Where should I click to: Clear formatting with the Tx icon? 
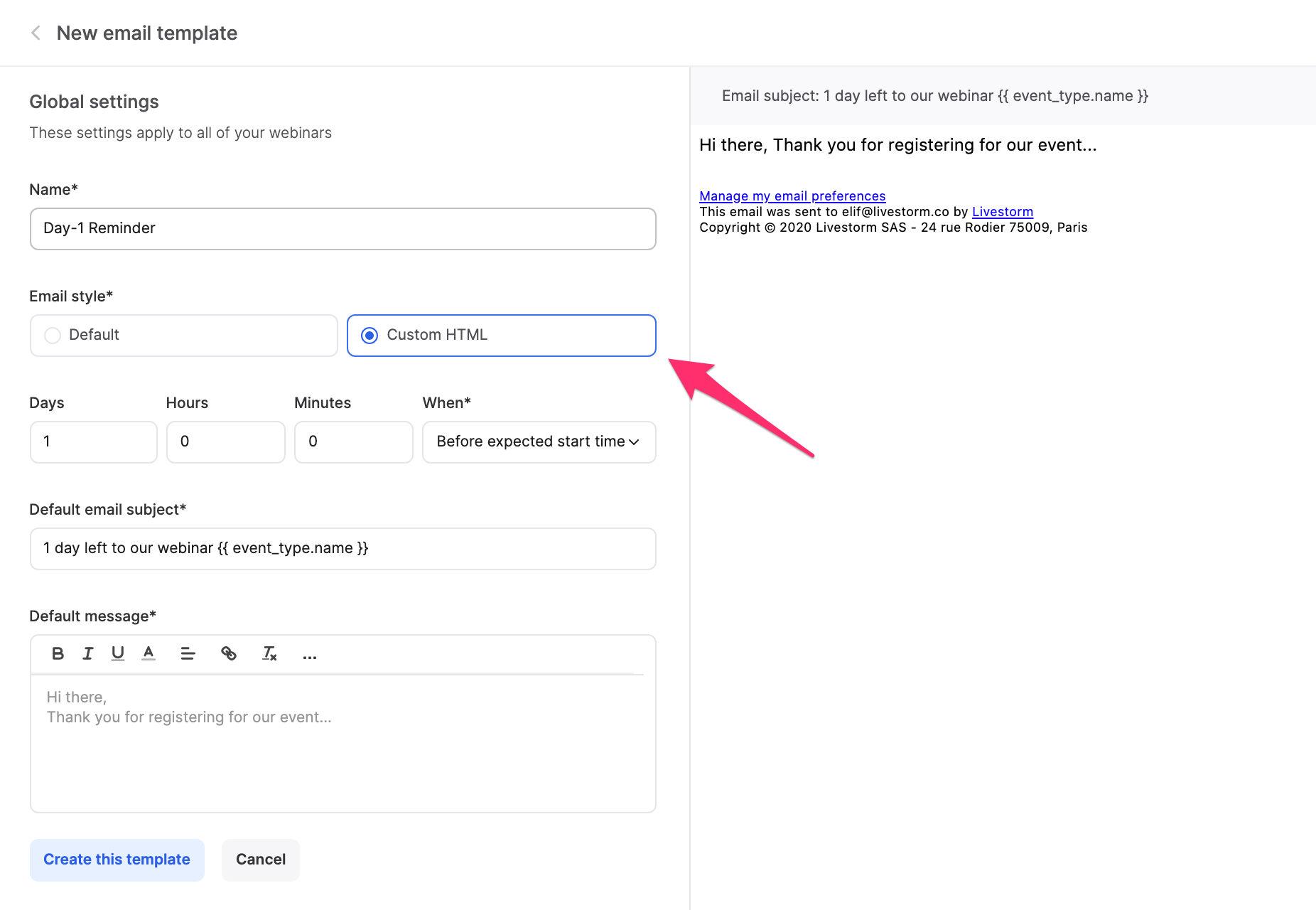point(269,653)
